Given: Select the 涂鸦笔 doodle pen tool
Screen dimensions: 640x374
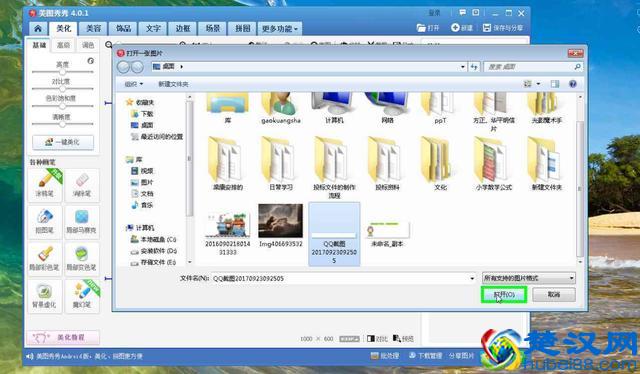Looking at the screenshot, I should pos(45,185).
